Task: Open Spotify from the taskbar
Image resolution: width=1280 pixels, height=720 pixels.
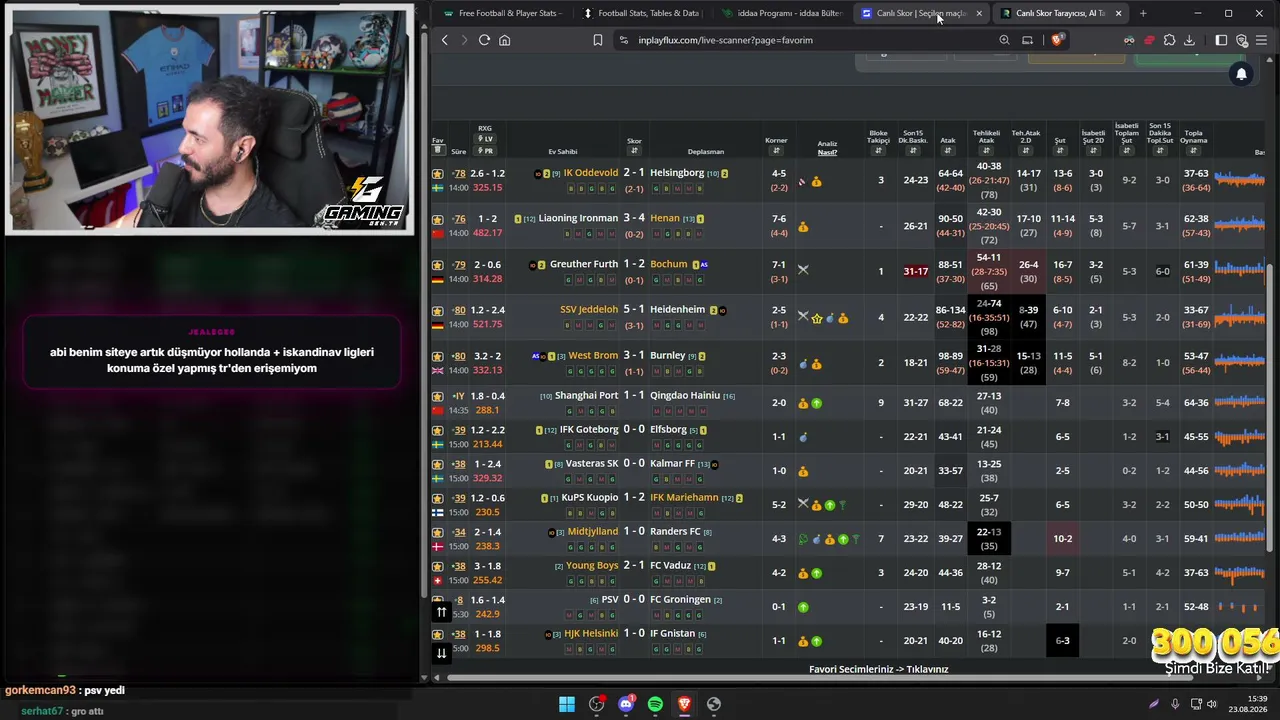Action: 655,704
